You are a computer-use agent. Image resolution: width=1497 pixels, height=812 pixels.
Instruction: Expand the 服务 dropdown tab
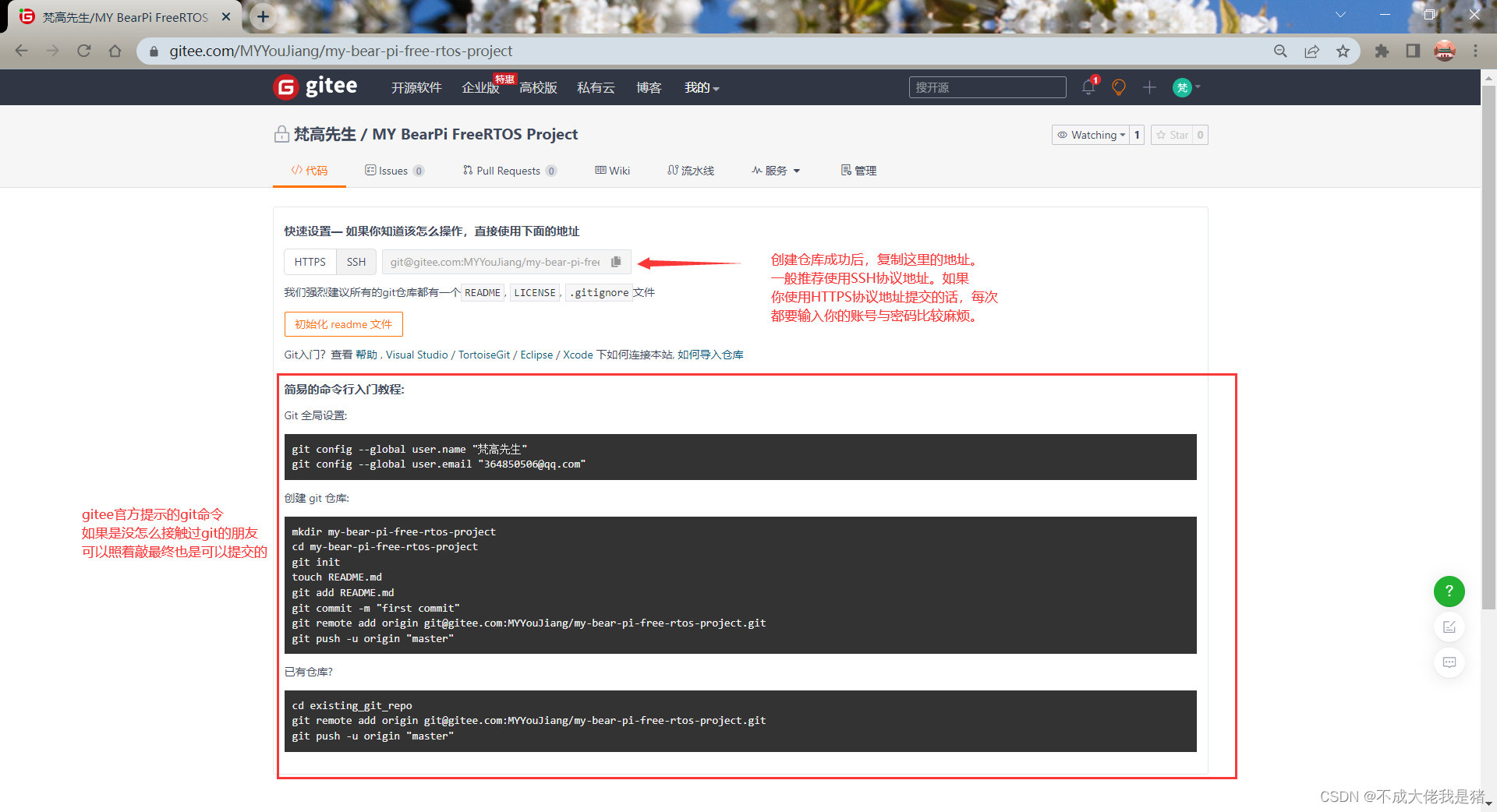pyautogui.click(x=776, y=171)
